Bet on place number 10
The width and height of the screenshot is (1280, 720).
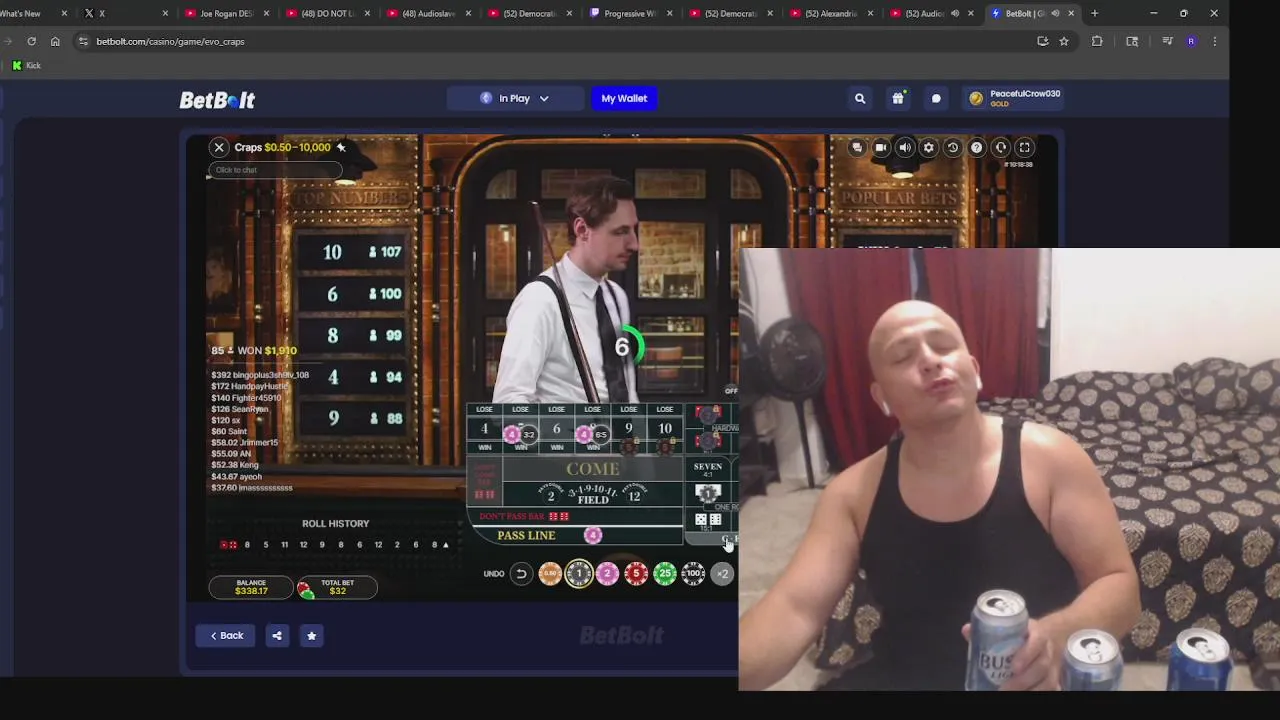(x=665, y=429)
